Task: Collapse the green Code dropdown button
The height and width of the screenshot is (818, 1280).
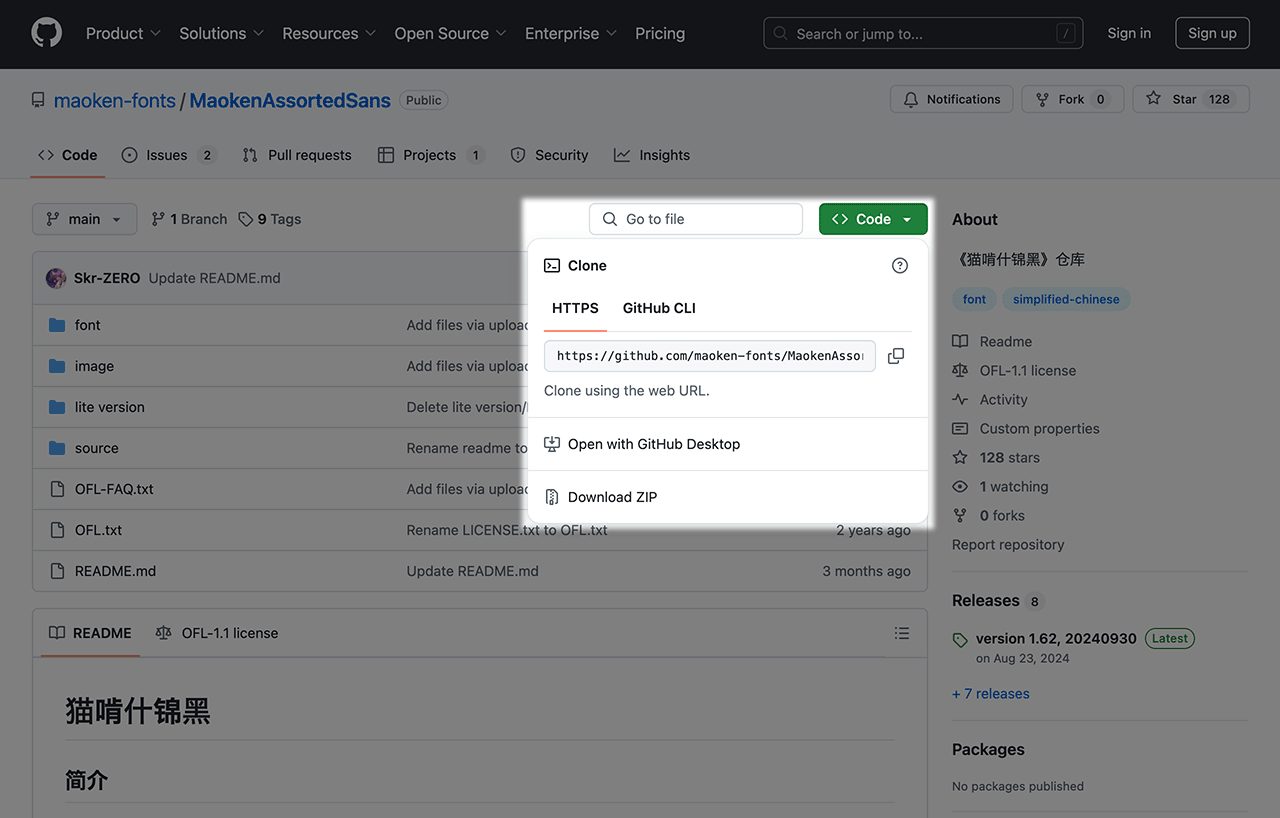Action: pos(872,219)
